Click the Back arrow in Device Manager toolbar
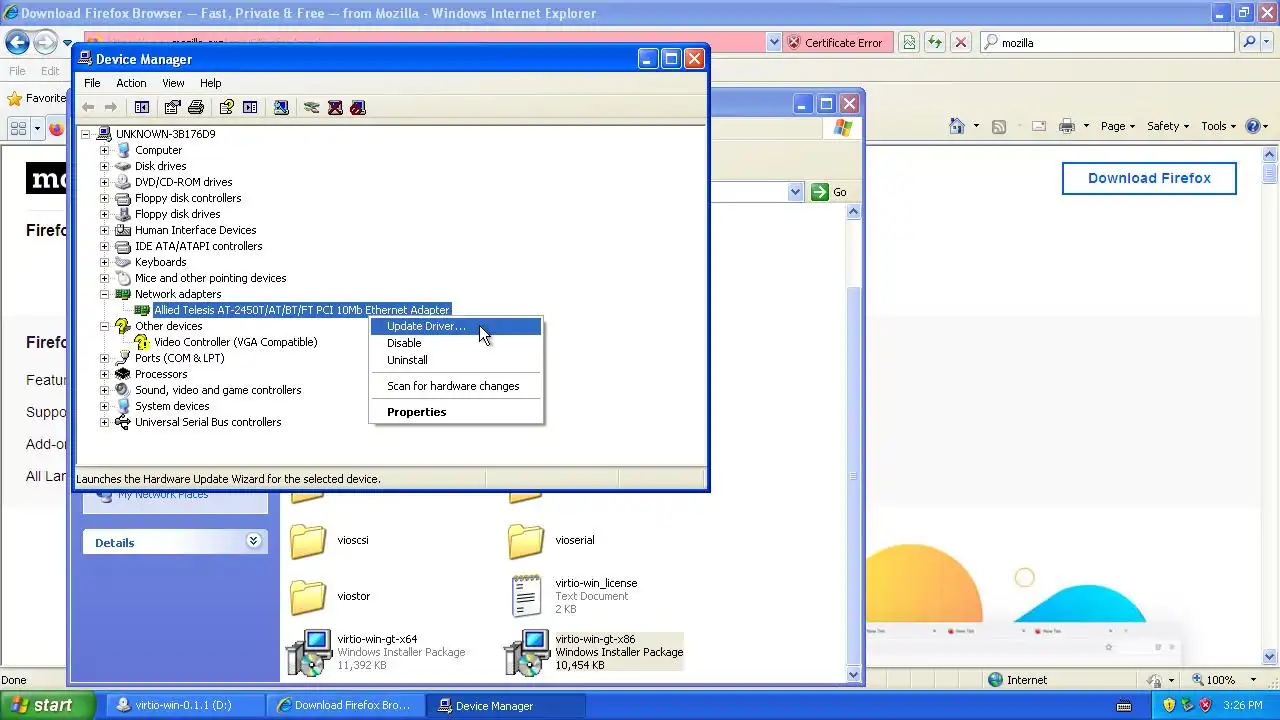Image resolution: width=1280 pixels, height=720 pixels. [x=88, y=107]
